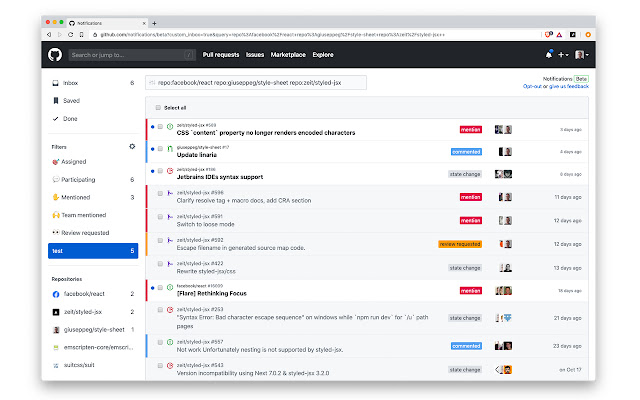Select the Participating filter
This screenshot has height=400, width=640.
click(x=93, y=180)
